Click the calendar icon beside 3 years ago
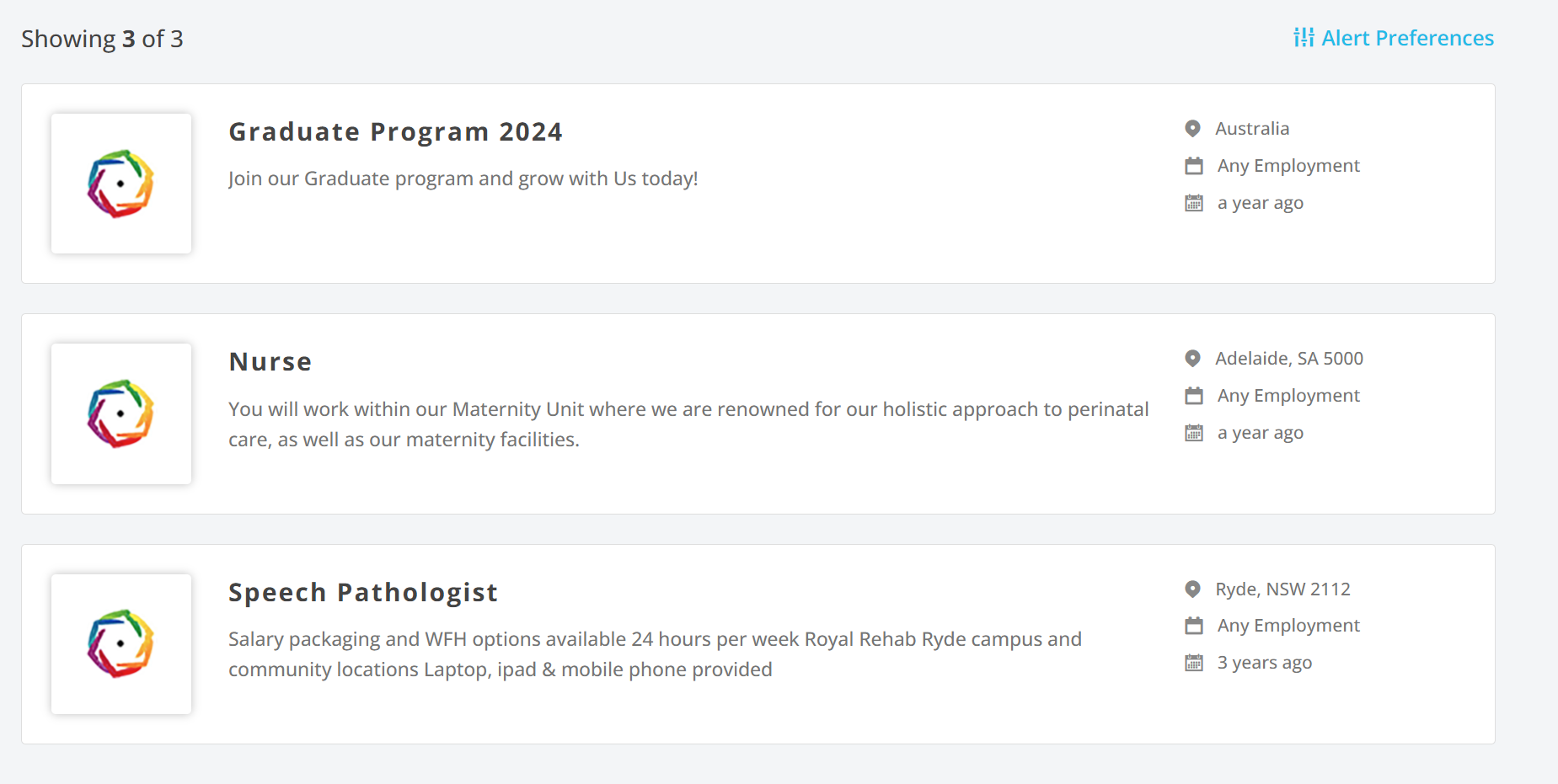1558x784 pixels. click(1194, 663)
